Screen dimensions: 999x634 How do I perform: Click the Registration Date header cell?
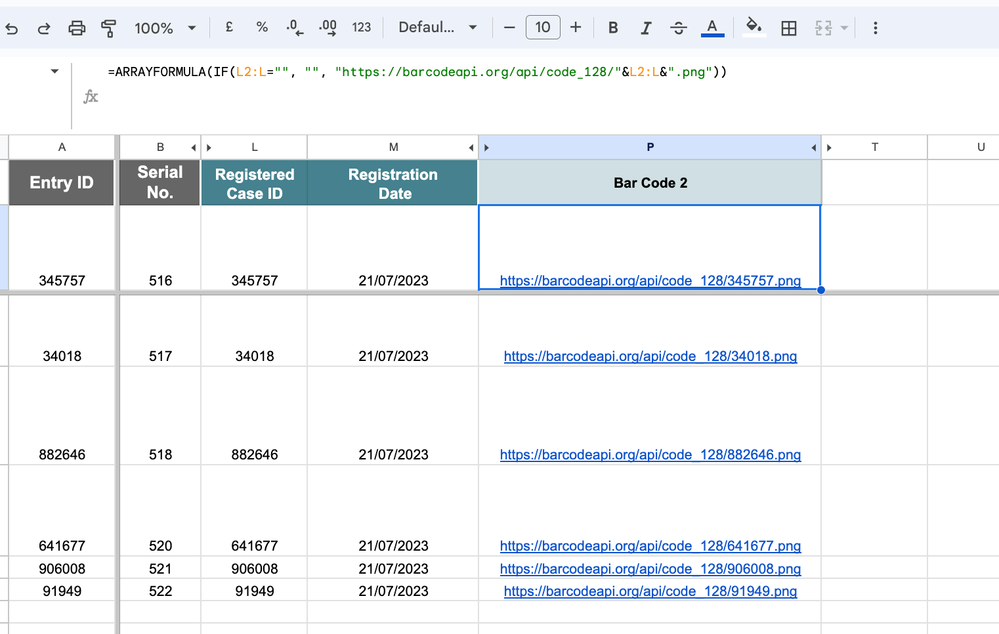pyautogui.click(x=393, y=182)
